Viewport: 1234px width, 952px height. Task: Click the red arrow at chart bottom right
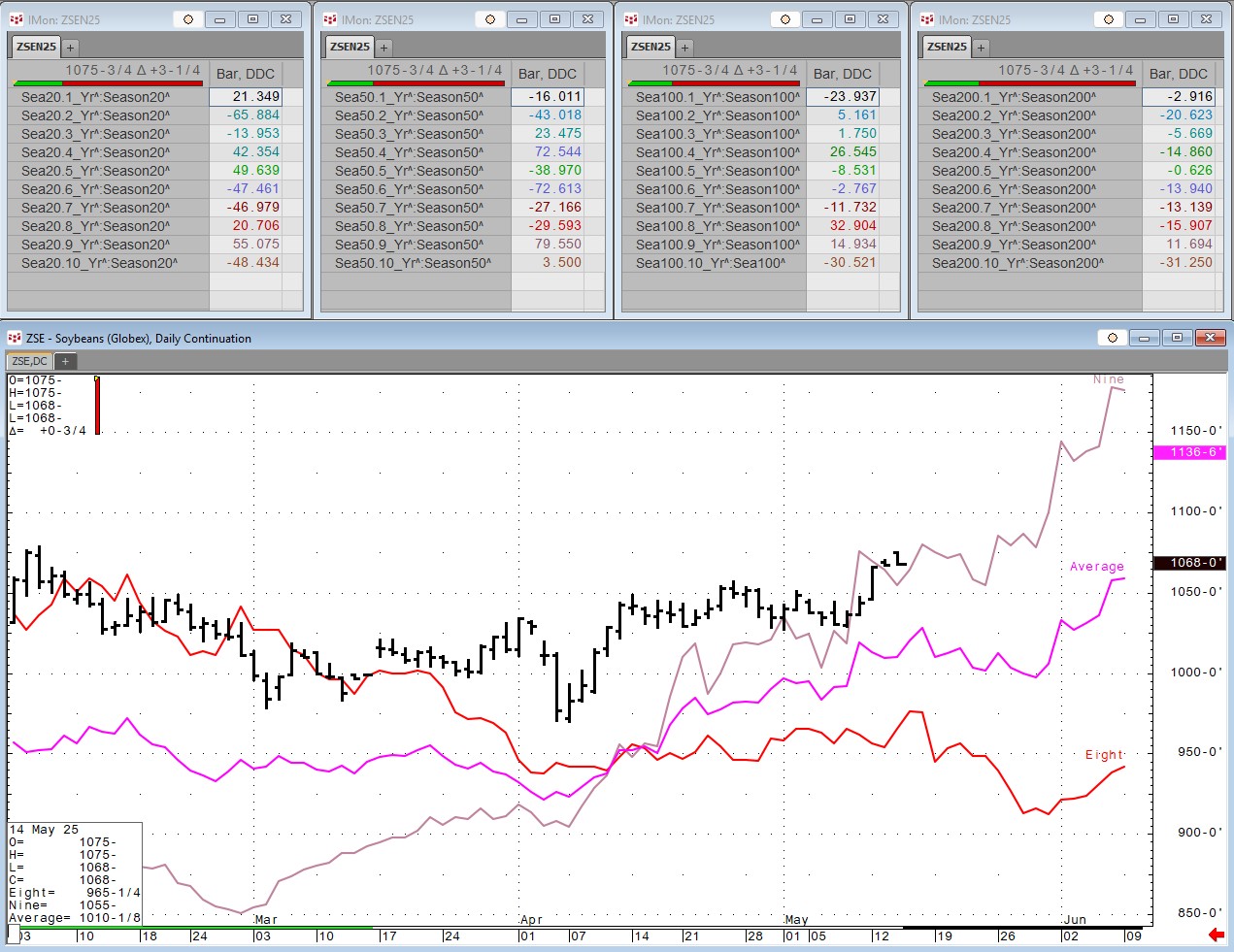1216,935
